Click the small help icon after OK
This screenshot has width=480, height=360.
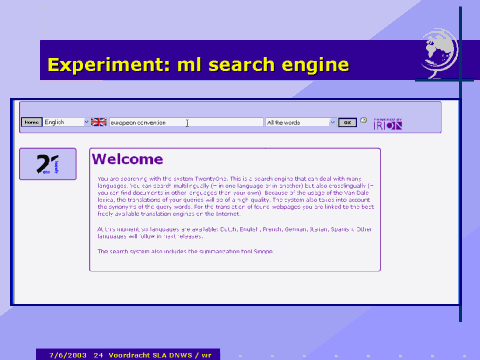(364, 120)
